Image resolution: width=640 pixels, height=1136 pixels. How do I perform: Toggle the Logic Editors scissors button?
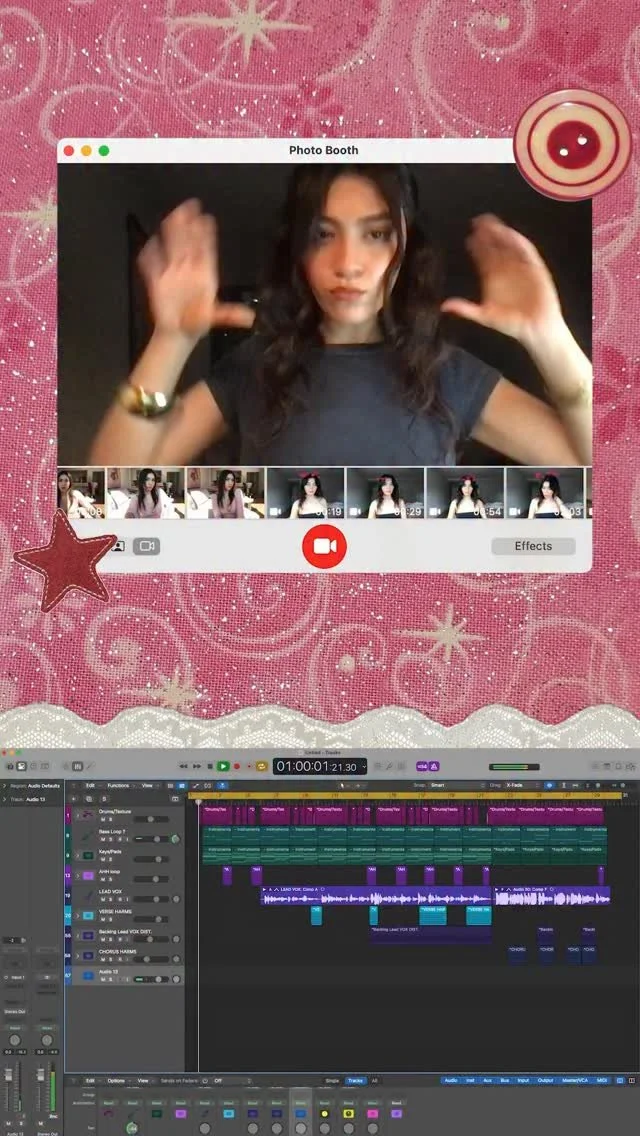[91, 767]
